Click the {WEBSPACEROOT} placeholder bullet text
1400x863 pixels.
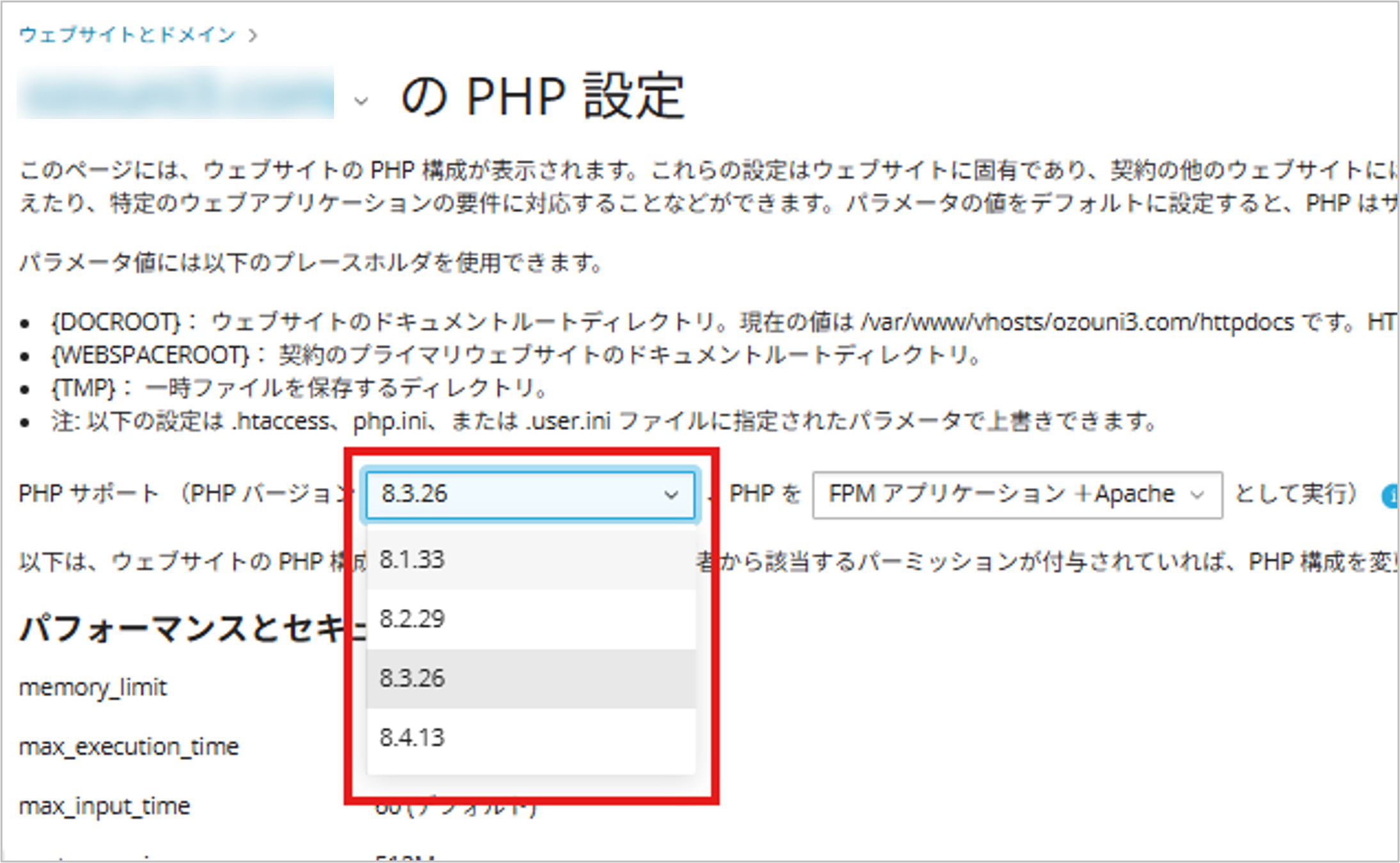coord(150,355)
